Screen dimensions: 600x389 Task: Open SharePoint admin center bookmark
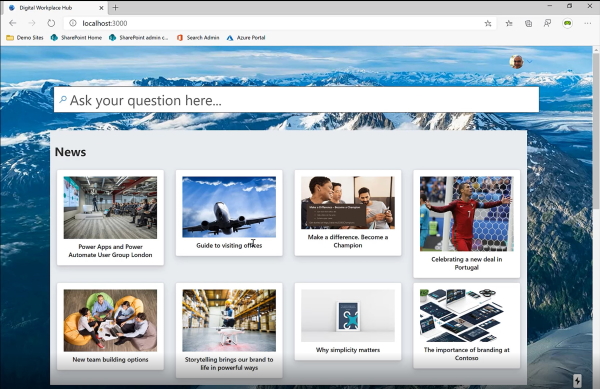(139, 37)
